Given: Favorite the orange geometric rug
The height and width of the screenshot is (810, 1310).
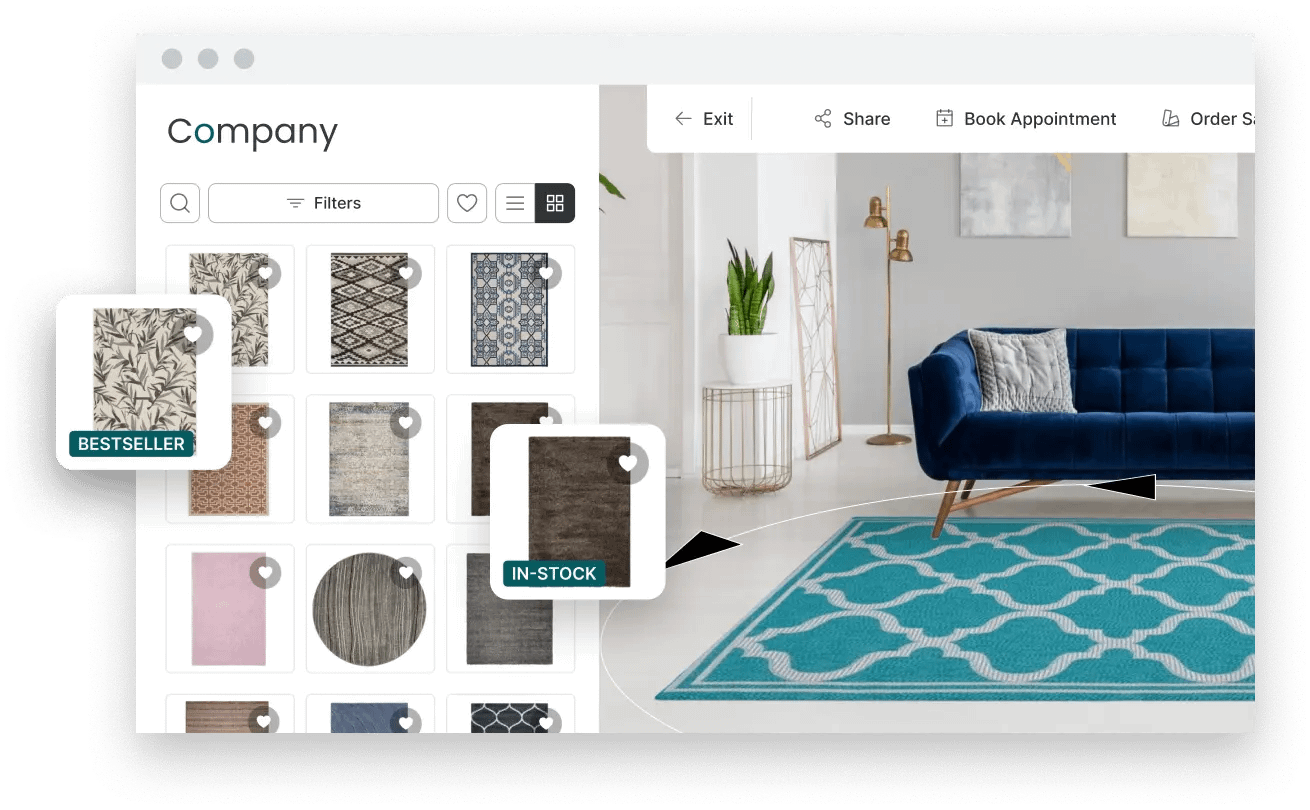Looking at the screenshot, I should (x=265, y=423).
